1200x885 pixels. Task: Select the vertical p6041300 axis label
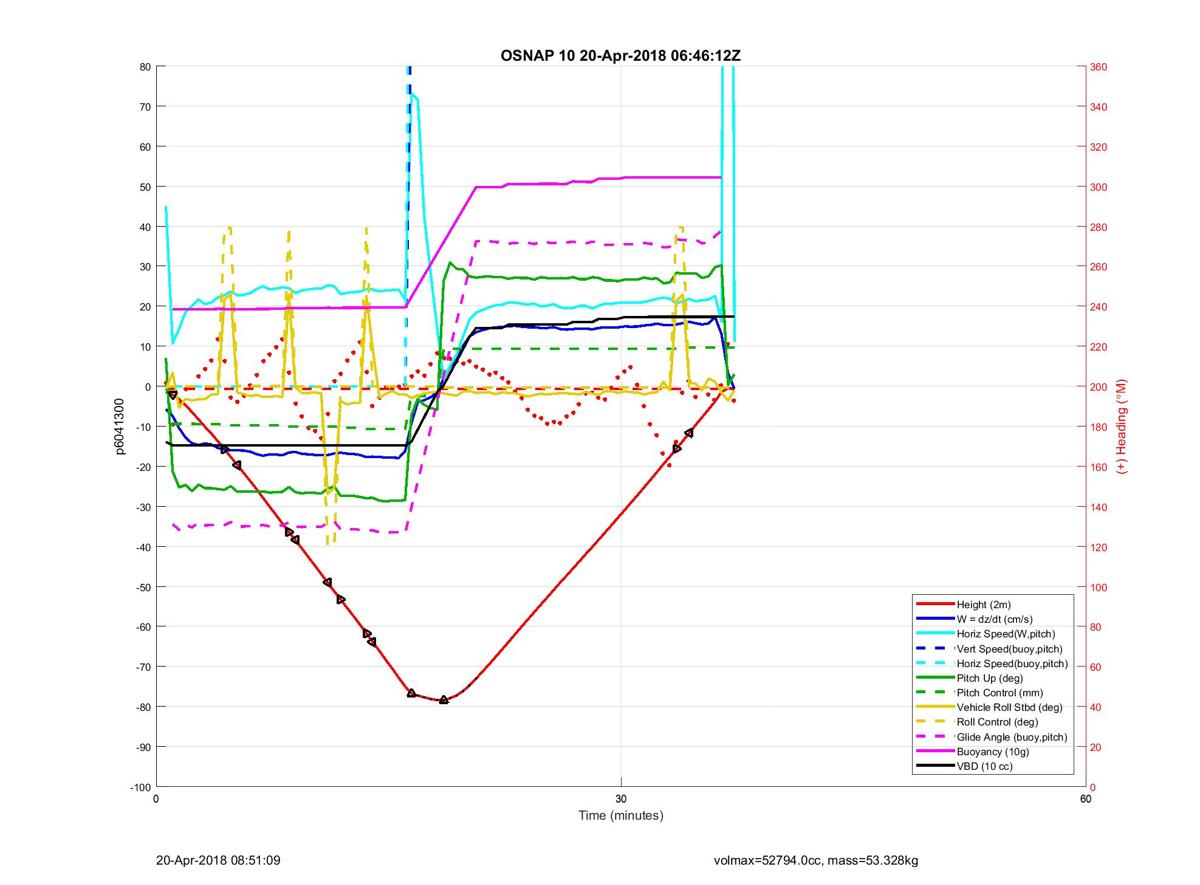[x=119, y=427]
